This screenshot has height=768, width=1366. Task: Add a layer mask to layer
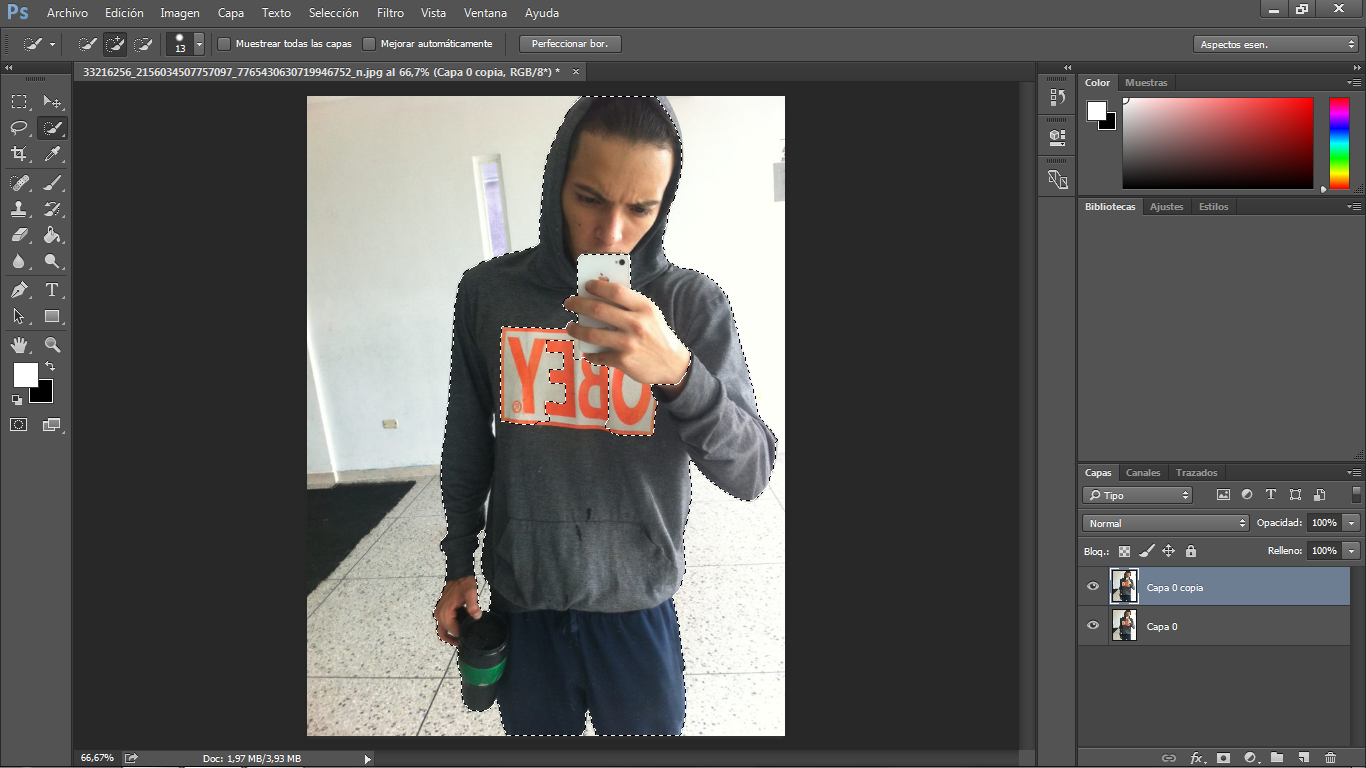click(x=1223, y=758)
